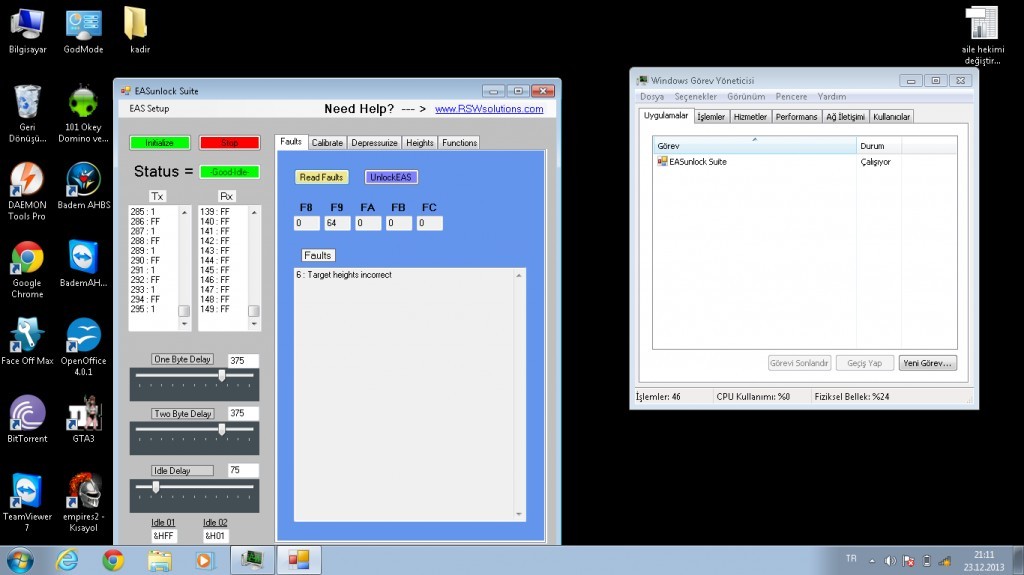Select the Performans tab in Task Manager
The image size is (1024, 575).
pyautogui.click(x=796, y=117)
